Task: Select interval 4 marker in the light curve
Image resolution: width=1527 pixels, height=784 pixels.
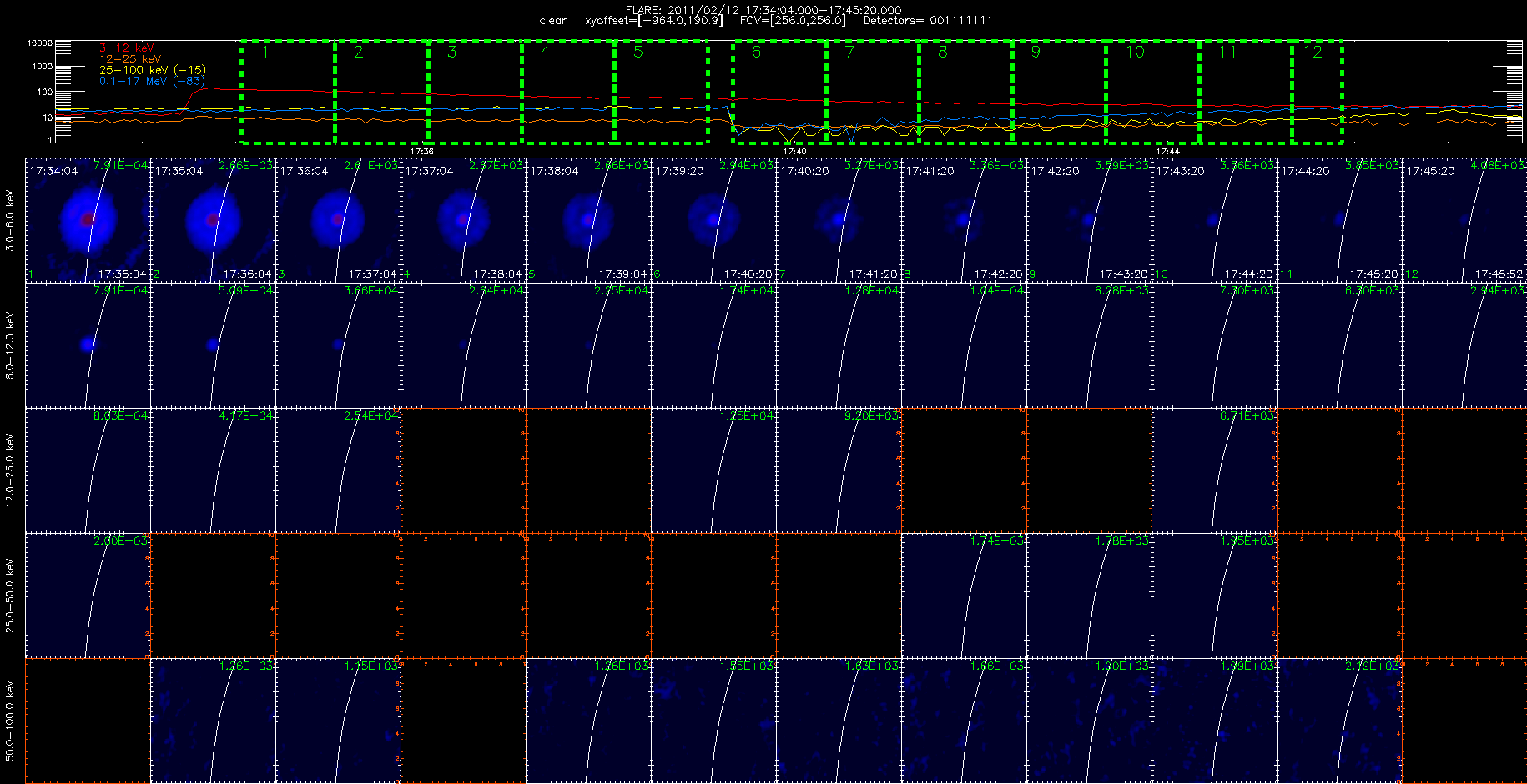Action: pos(545,53)
